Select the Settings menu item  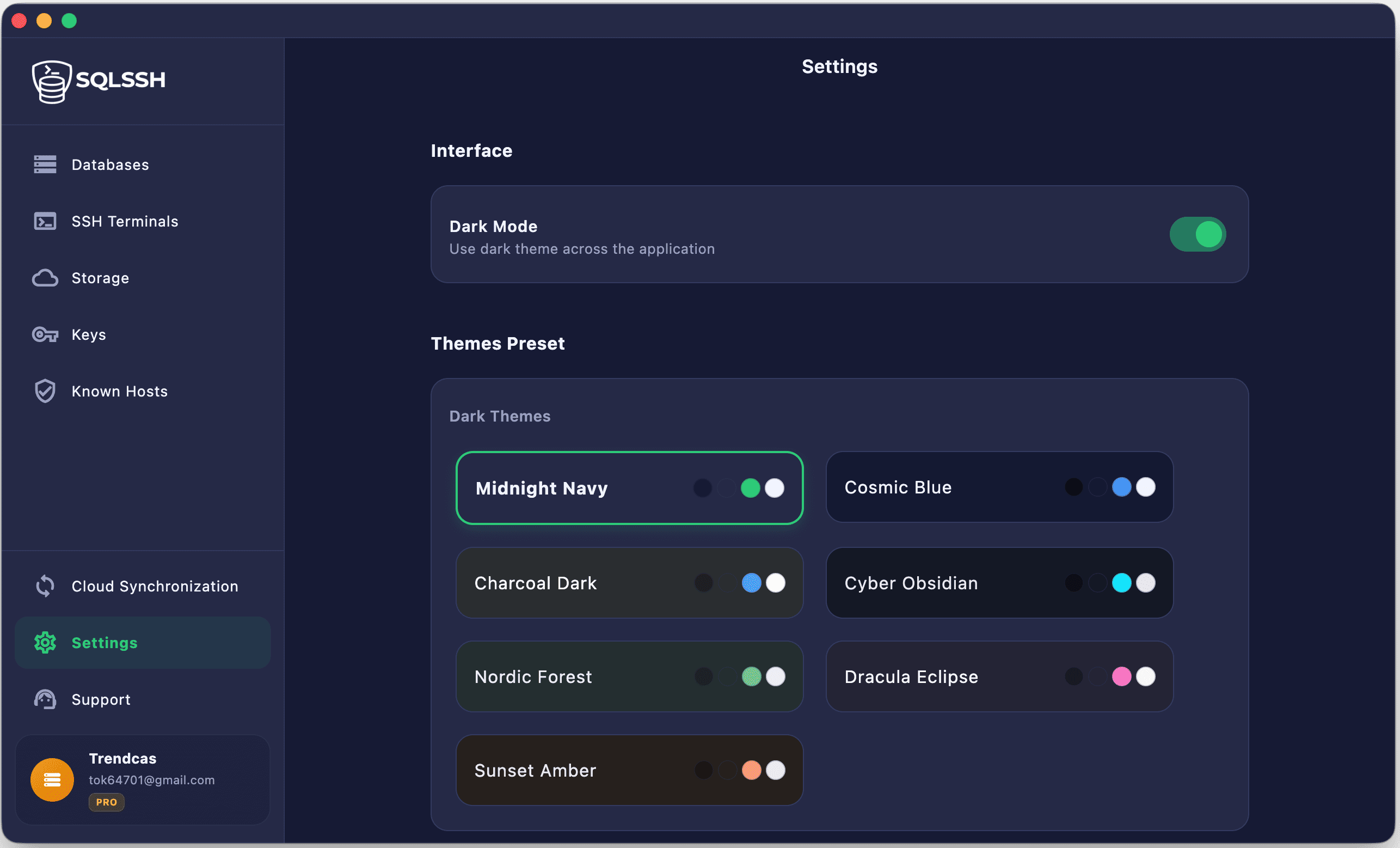coord(142,643)
